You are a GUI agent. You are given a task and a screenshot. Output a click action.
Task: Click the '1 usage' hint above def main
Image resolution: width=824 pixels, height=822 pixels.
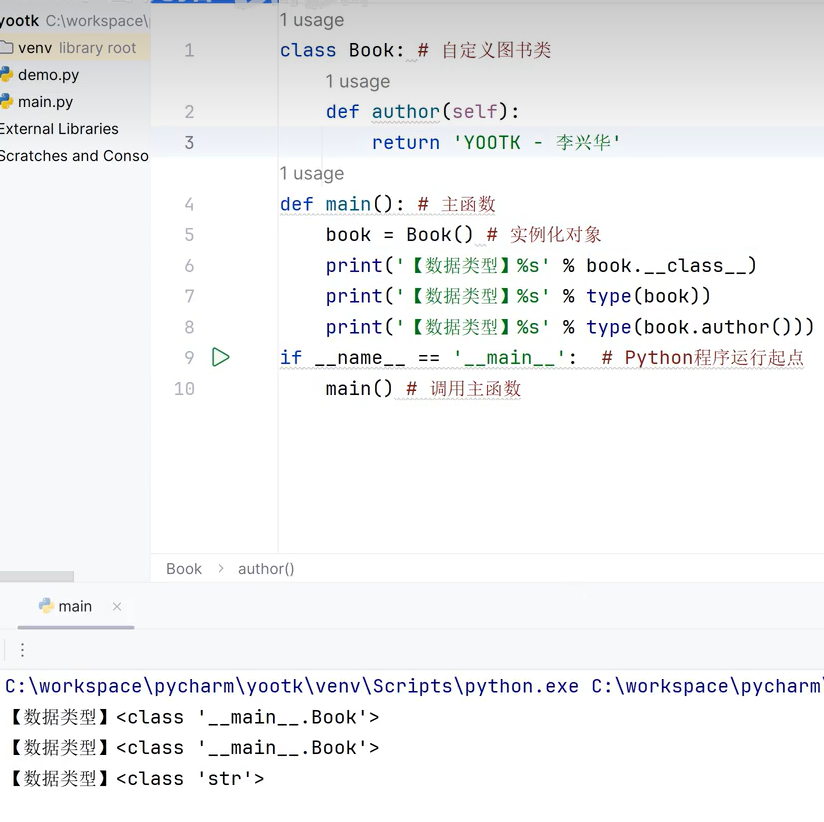click(x=312, y=173)
